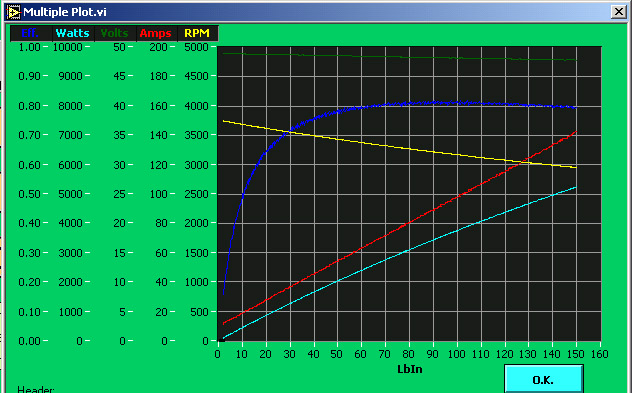Image resolution: width=632 pixels, height=393 pixels.
Task: Click 15 on the Volts scale
Action: tap(119, 253)
